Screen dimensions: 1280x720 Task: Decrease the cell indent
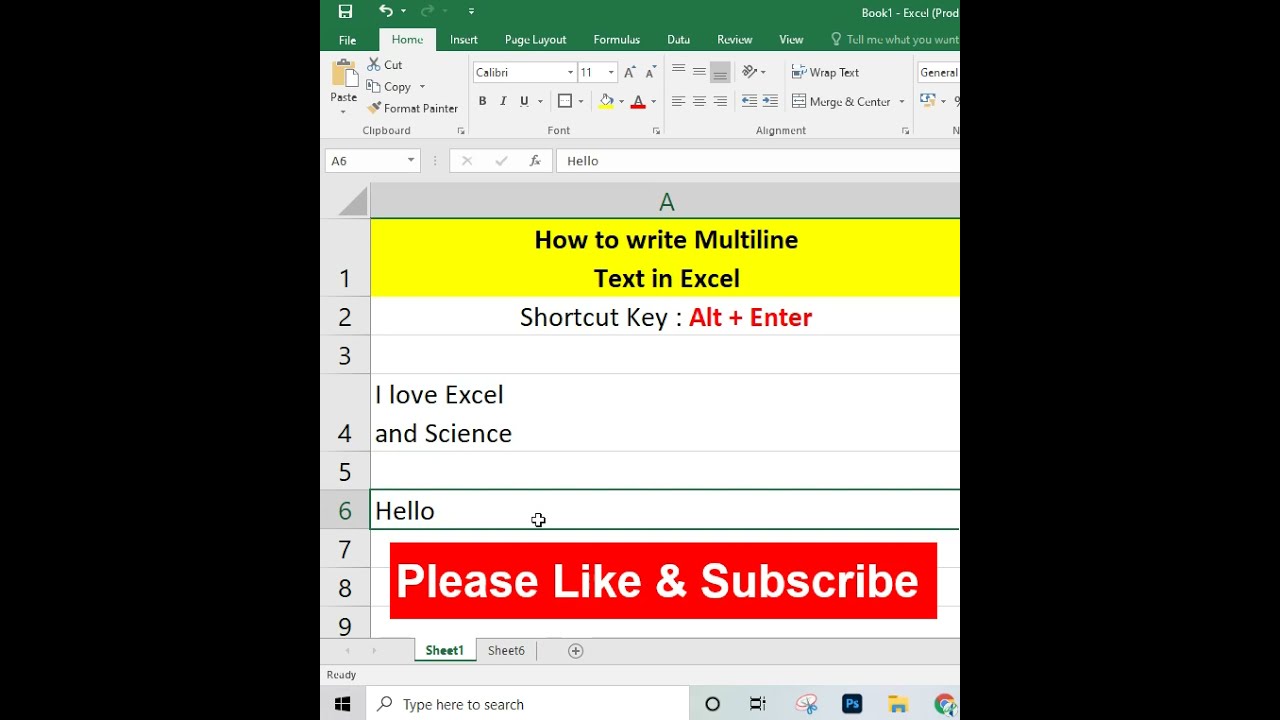tap(749, 101)
